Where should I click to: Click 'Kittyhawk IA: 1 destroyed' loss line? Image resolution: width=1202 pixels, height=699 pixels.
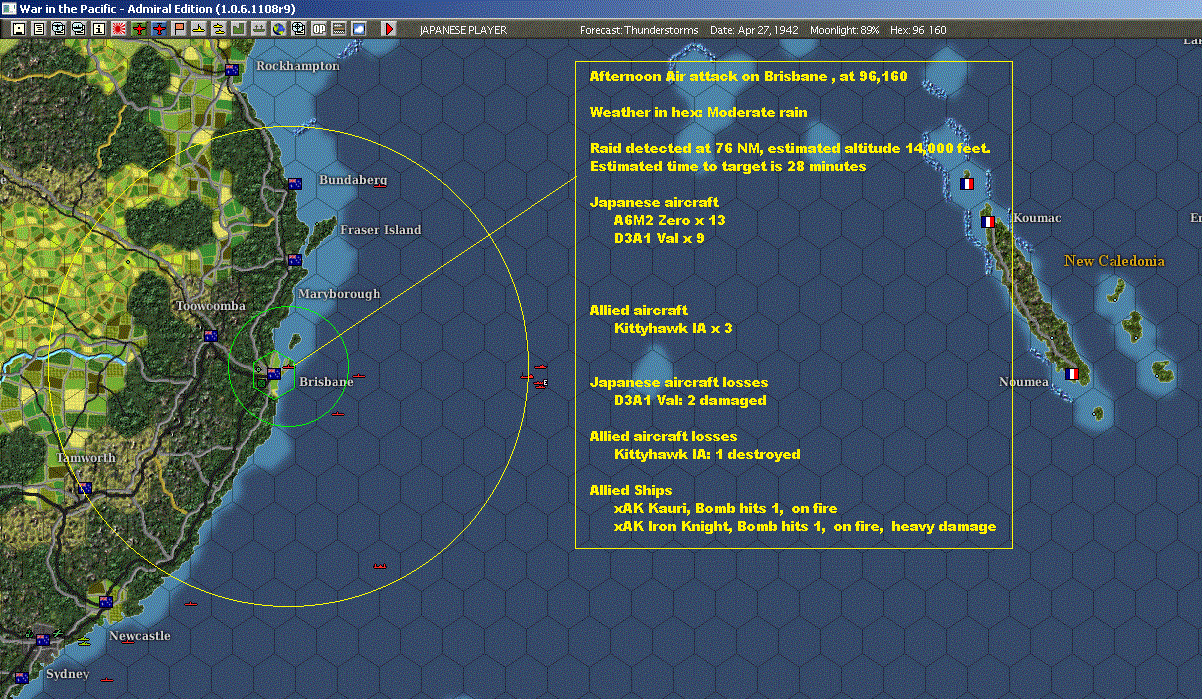pyautogui.click(x=707, y=454)
